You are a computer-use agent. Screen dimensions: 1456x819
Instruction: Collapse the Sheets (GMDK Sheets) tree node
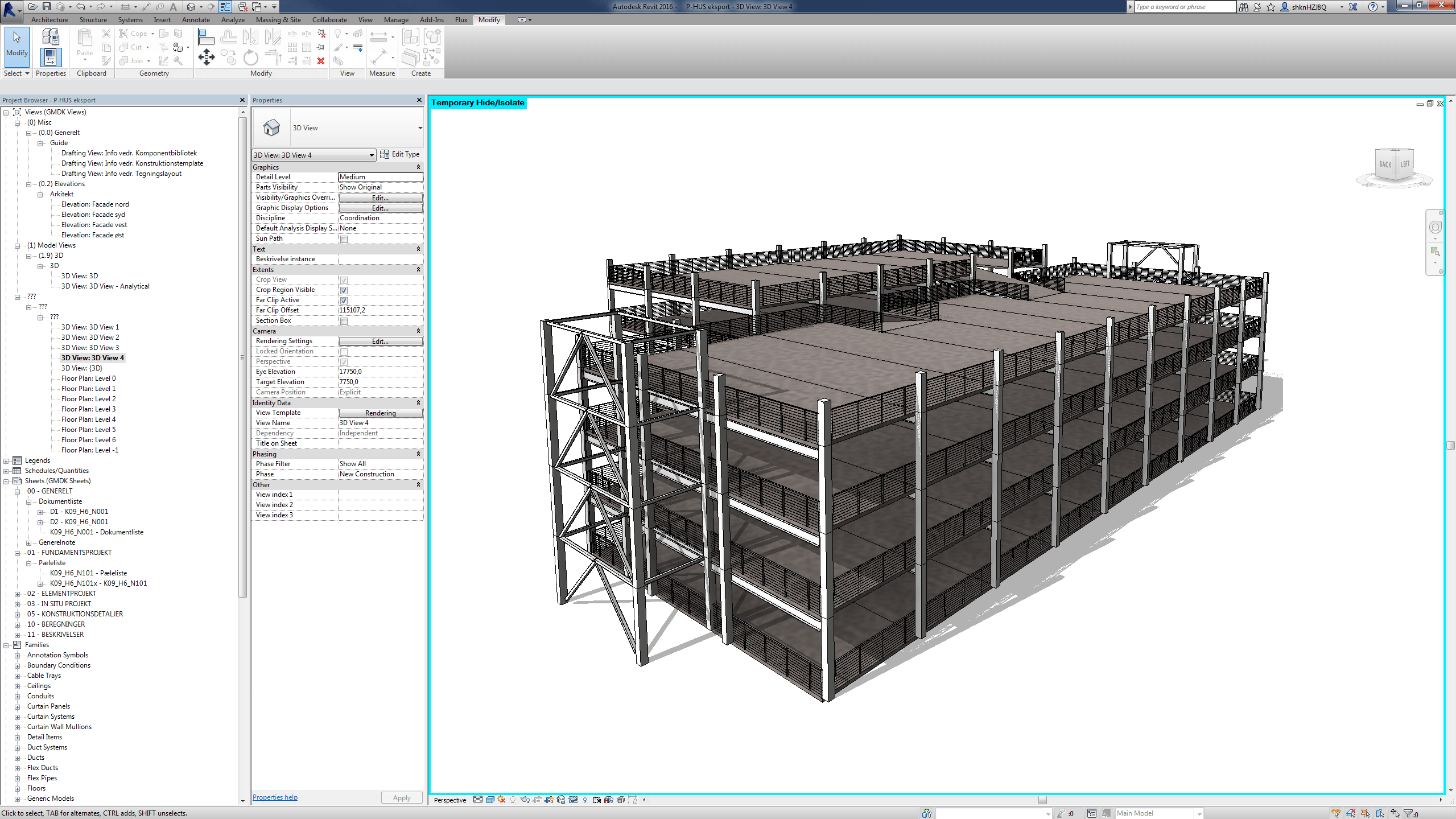pos(6,480)
